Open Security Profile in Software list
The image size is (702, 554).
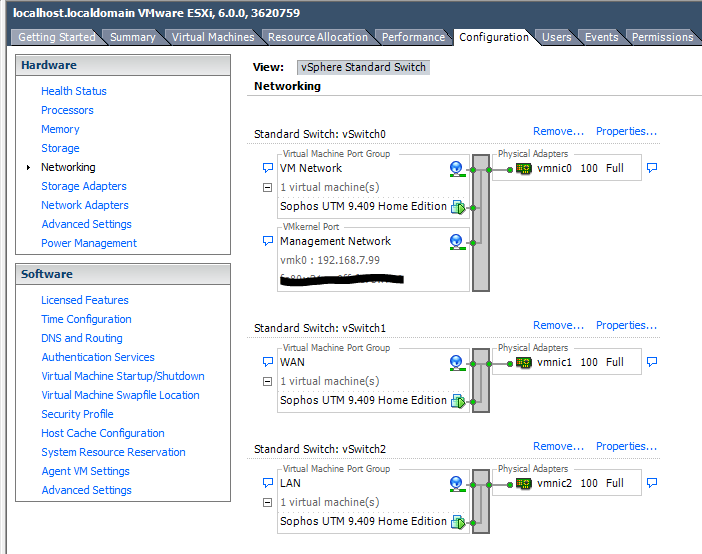pos(77,414)
